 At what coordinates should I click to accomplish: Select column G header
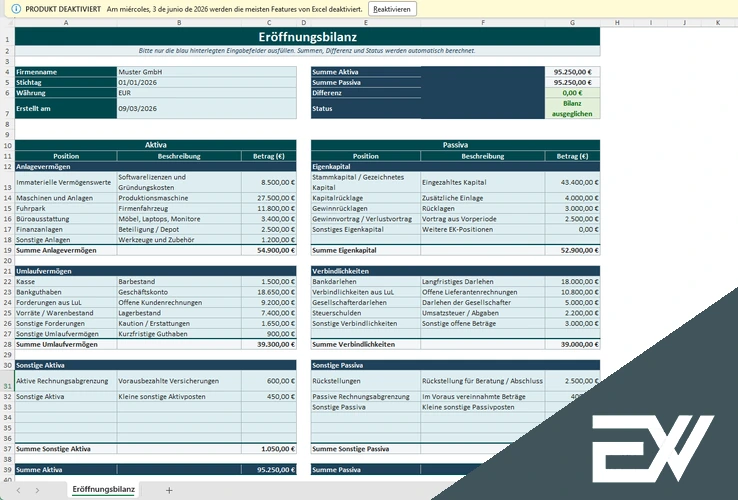tap(572, 23)
